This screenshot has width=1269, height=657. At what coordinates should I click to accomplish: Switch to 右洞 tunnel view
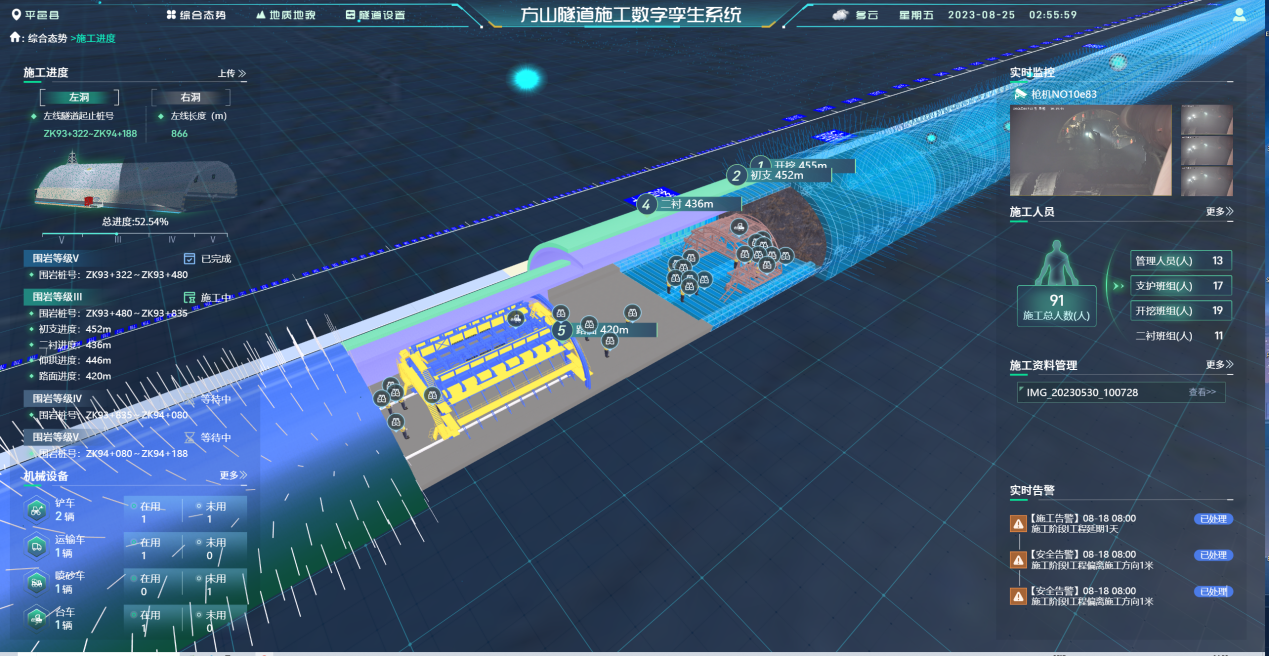pos(190,98)
